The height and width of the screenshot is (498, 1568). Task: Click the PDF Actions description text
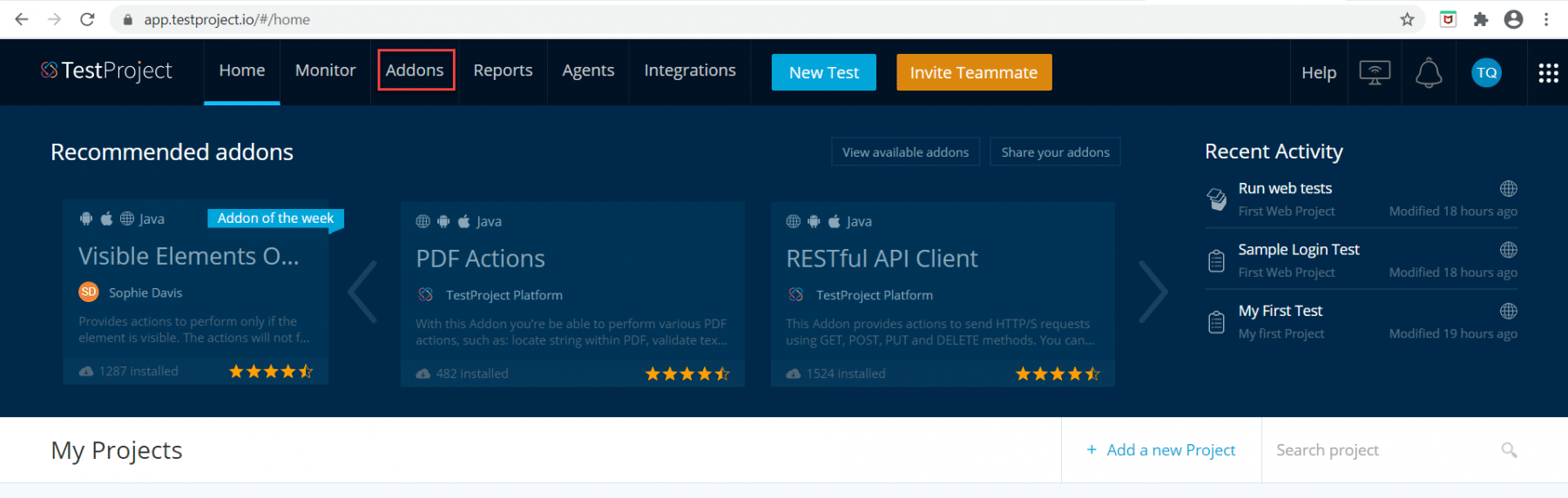point(571,332)
